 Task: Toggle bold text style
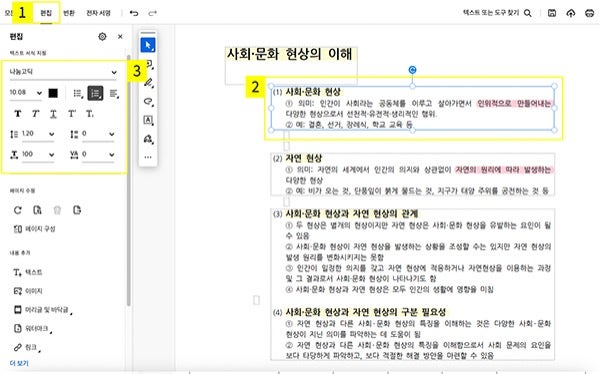[x=18, y=114]
